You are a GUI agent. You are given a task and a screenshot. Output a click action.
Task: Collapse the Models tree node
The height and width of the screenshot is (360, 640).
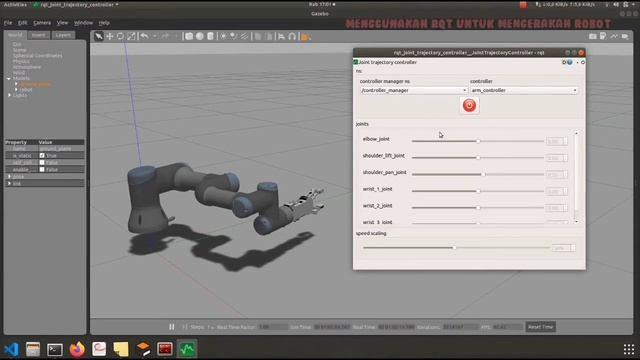point(9,78)
